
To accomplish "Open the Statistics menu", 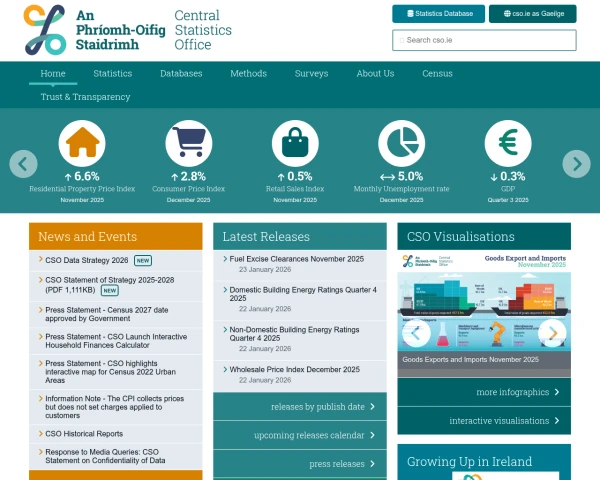I will (112, 73).
